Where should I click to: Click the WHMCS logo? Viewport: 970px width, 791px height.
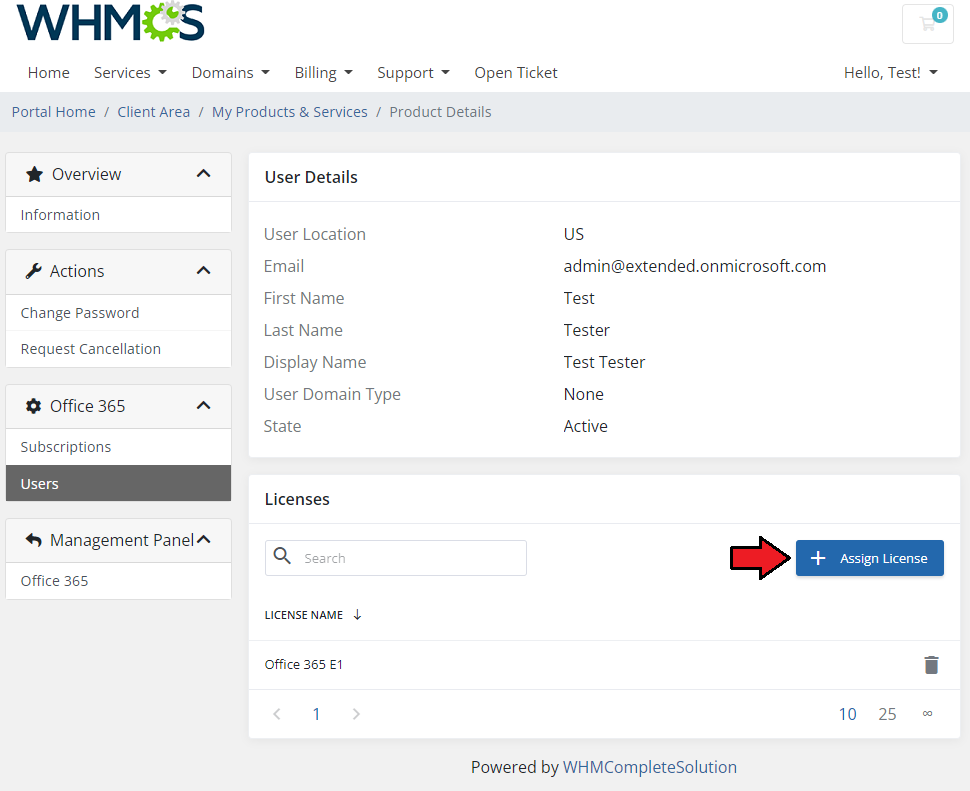click(x=110, y=22)
